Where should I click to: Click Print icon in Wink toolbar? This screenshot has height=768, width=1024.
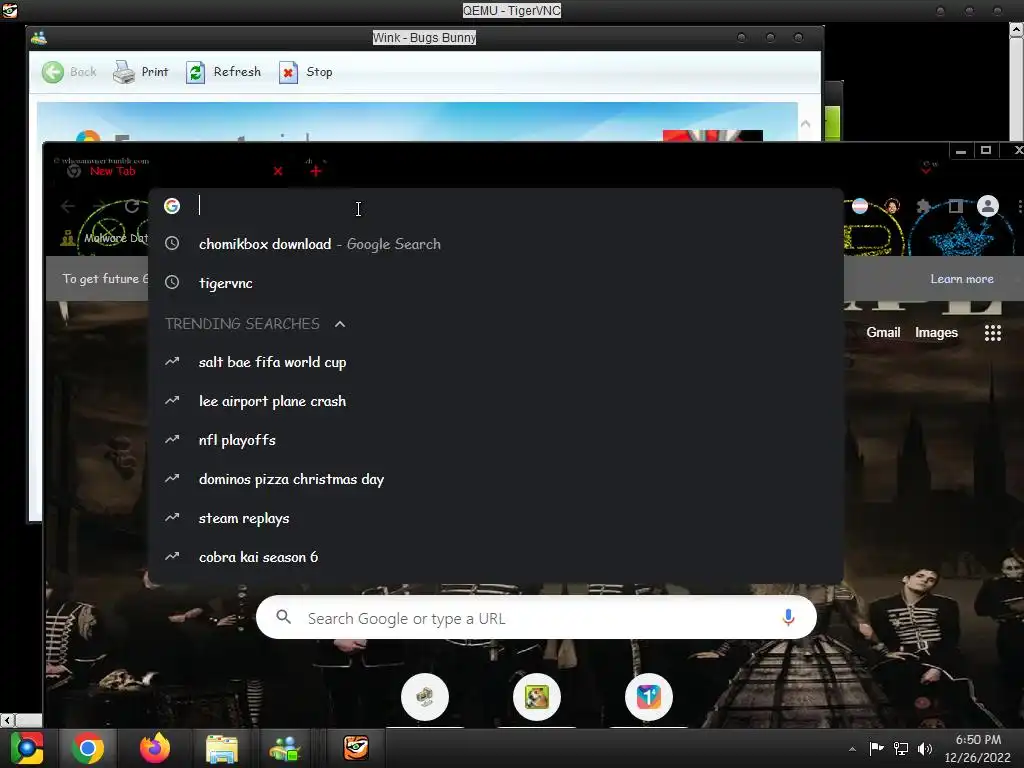[x=123, y=72]
